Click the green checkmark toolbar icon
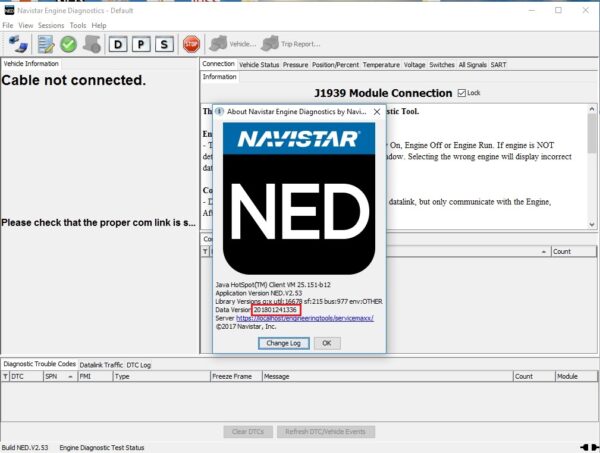Screen dimensions: 600x453 coord(68,44)
